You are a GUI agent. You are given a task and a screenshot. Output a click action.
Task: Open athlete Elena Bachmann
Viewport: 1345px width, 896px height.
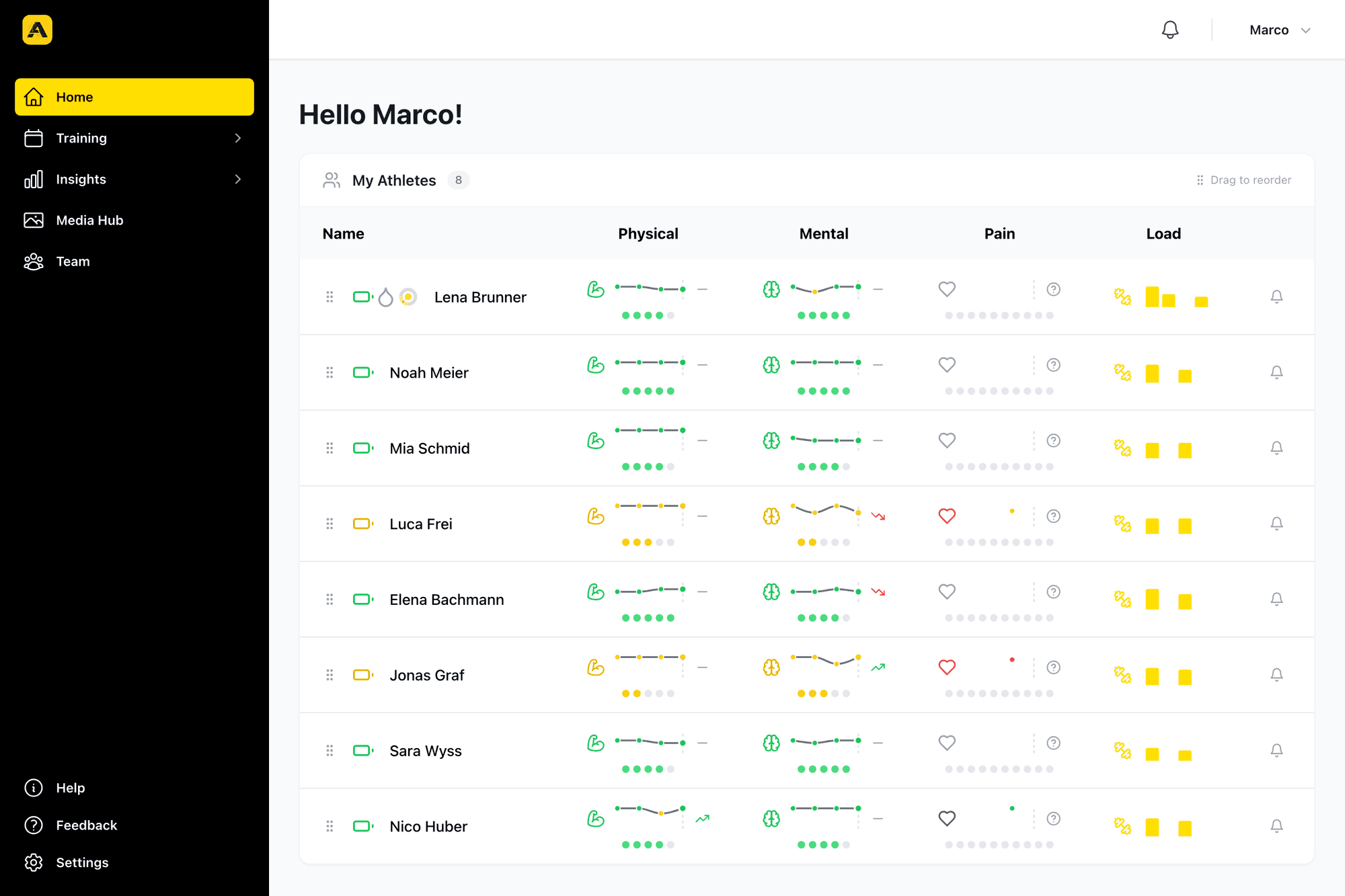(x=447, y=600)
